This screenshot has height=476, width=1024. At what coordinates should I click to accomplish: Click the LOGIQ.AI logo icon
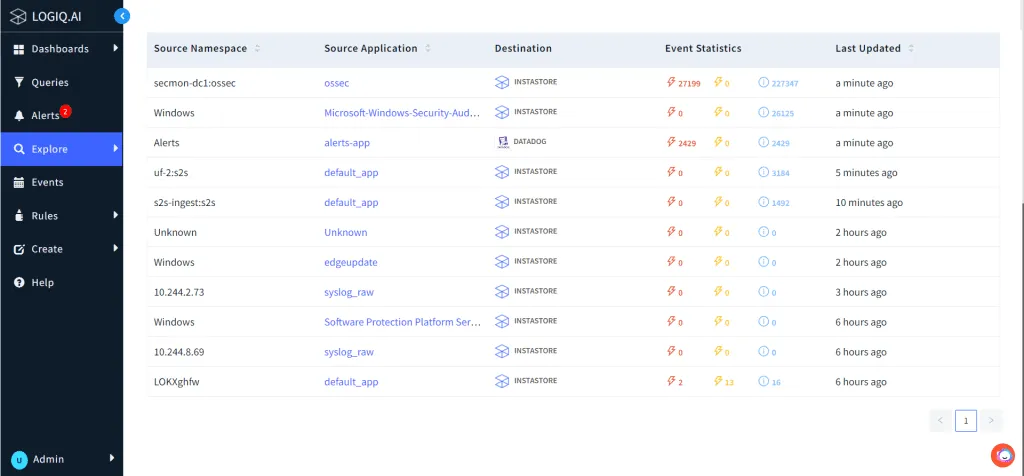[x=19, y=16]
